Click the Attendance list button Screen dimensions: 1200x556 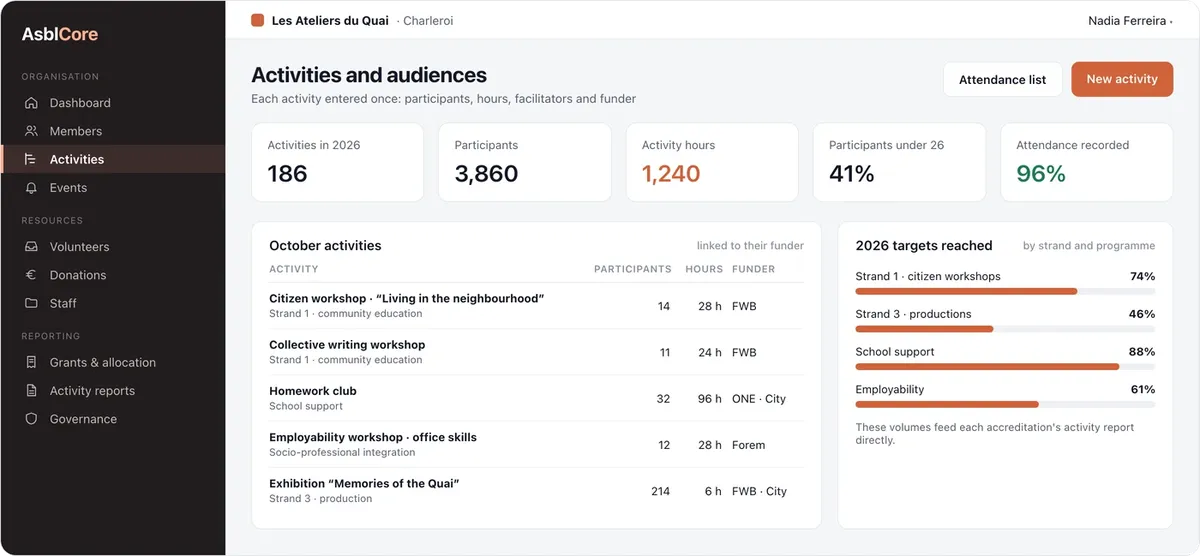coord(1002,79)
